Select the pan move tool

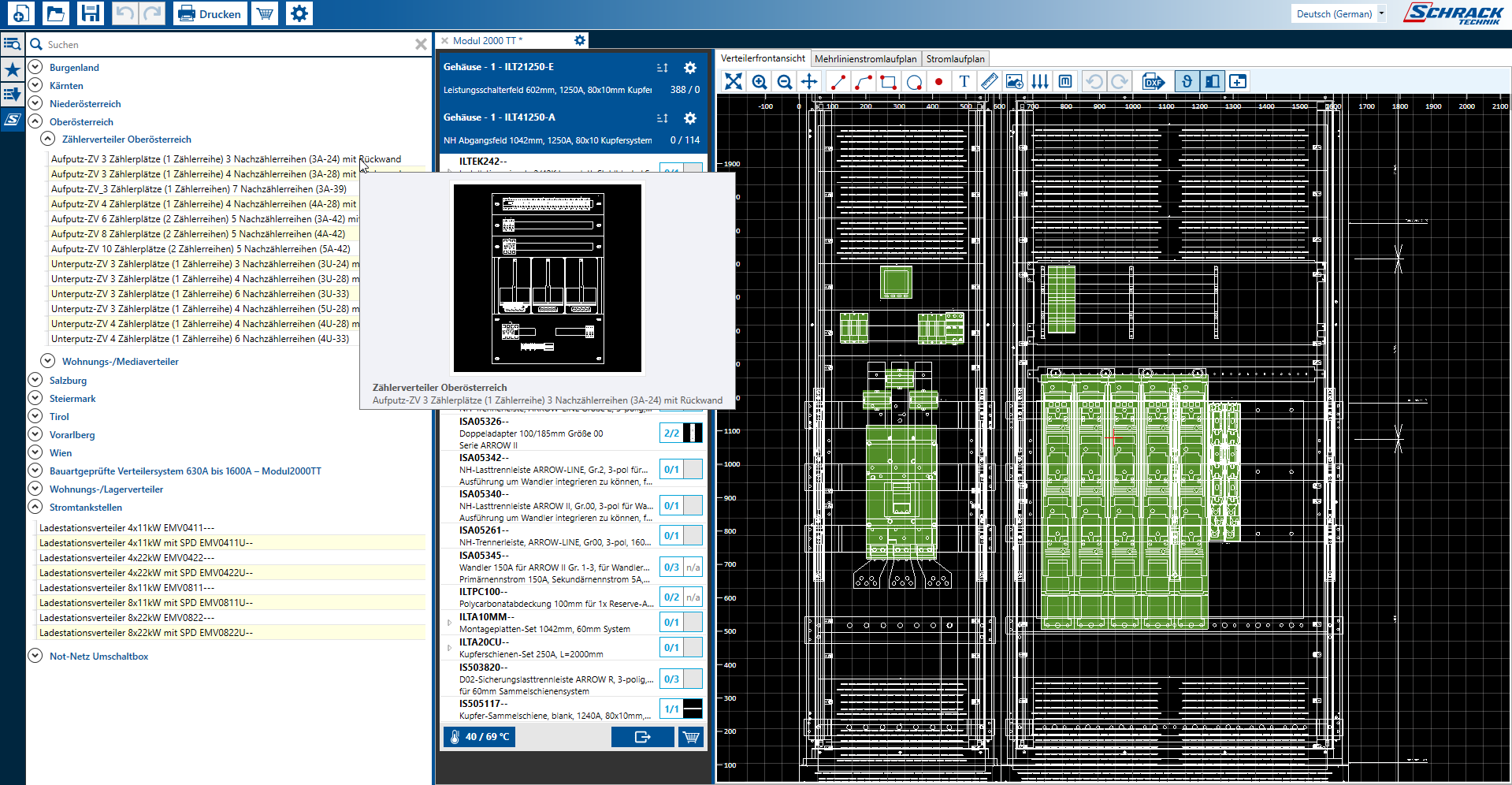(809, 81)
